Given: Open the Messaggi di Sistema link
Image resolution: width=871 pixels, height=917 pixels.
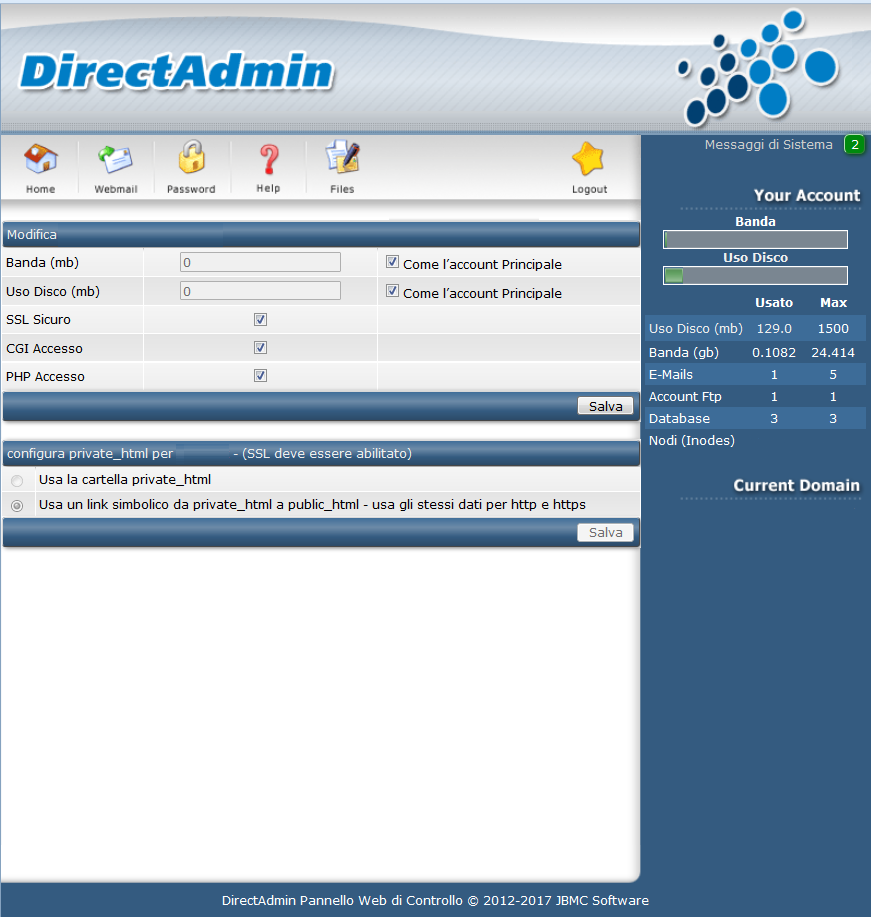Looking at the screenshot, I should pos(768,145).
